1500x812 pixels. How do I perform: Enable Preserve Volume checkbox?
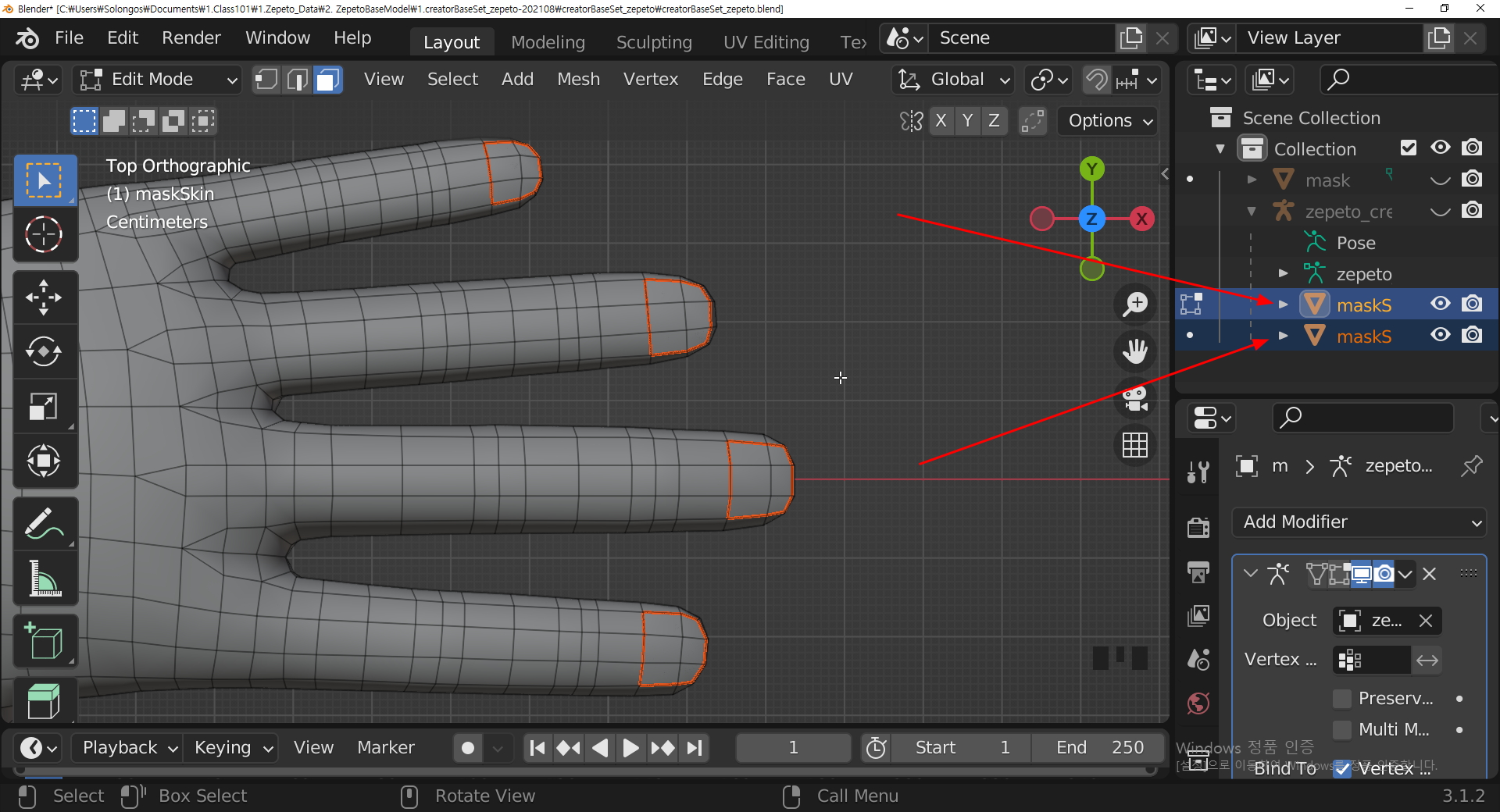pyautogui.click(x=1342, y=698)
